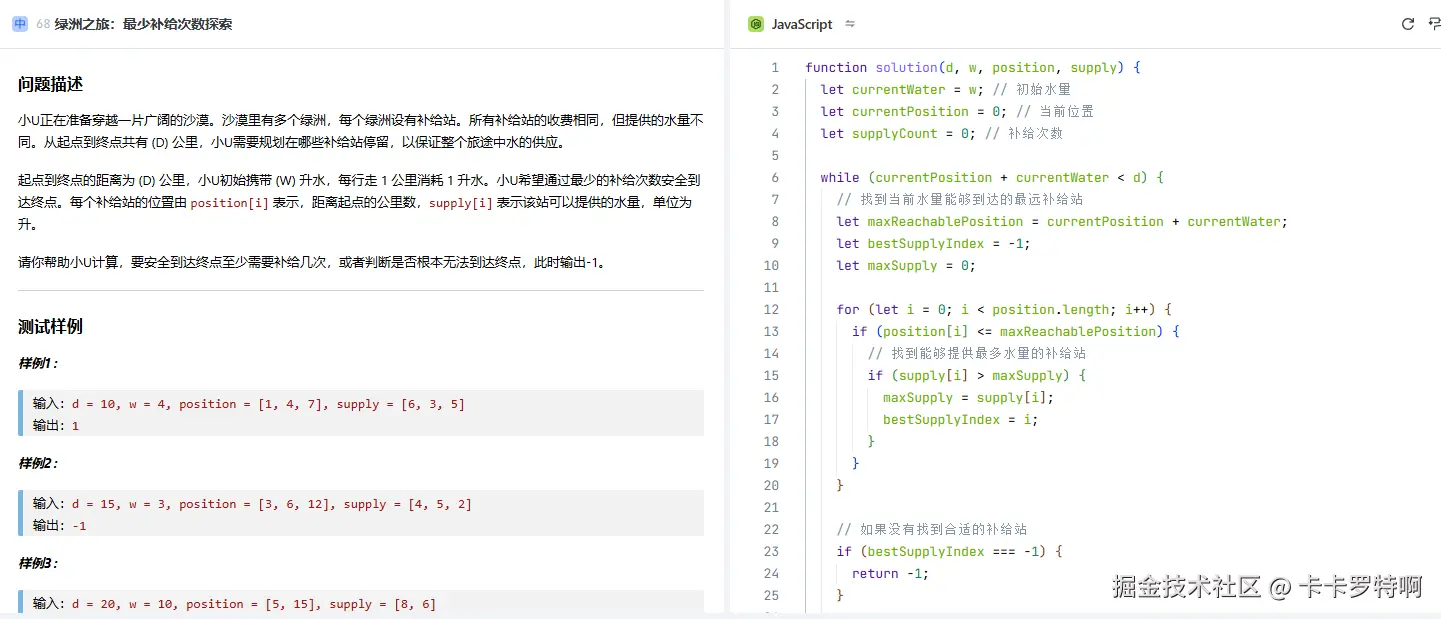Click the while loop condition on line 6
Screen dimensions: 1441x619
point(1000,177)
